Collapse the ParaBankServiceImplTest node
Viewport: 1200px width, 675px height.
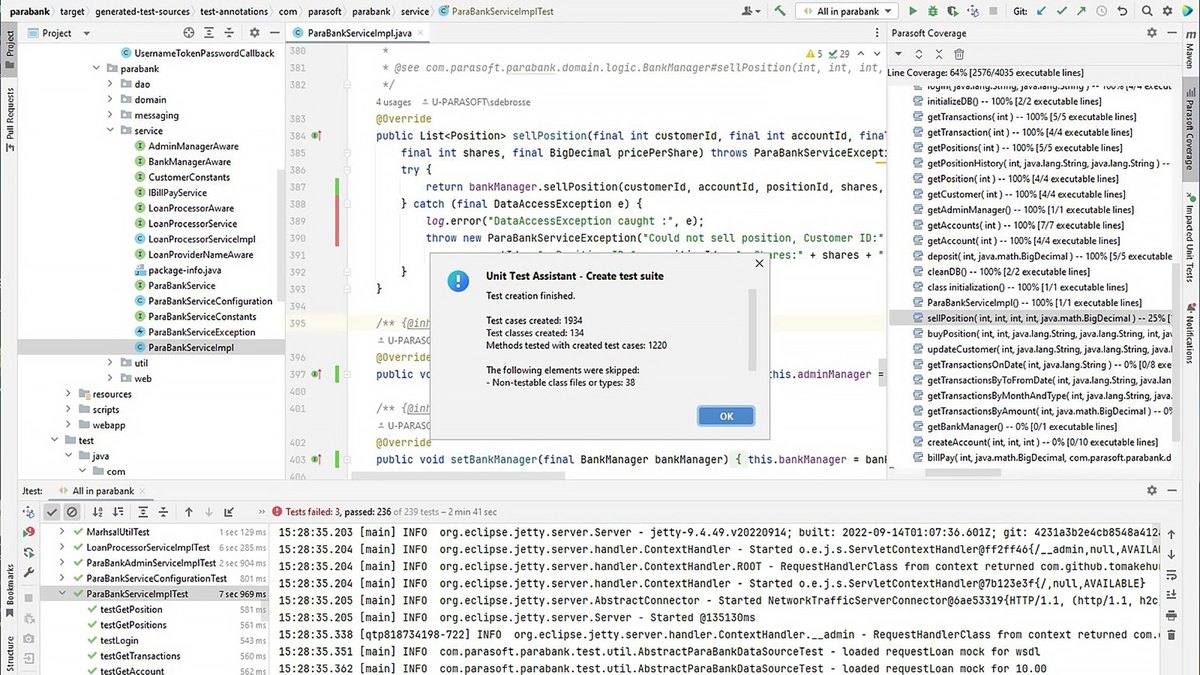point(62,594)
